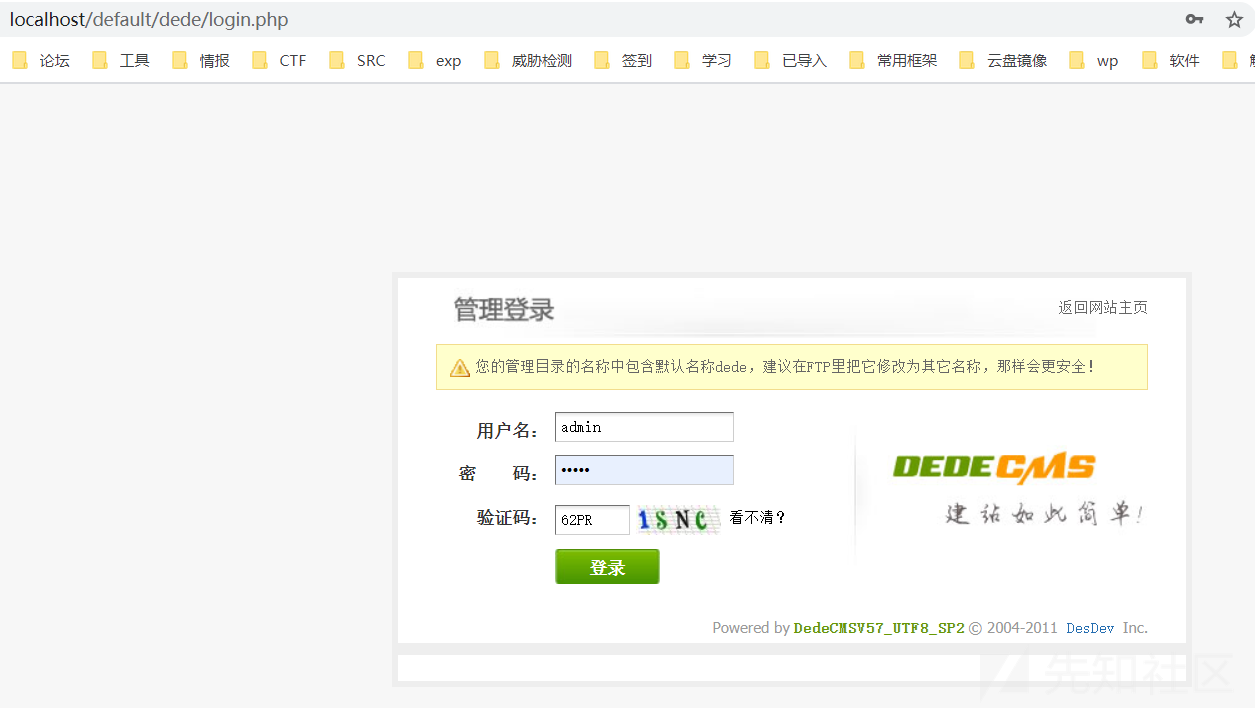
Task: Refresh the captcha image 1SNC
Action: 679,520
